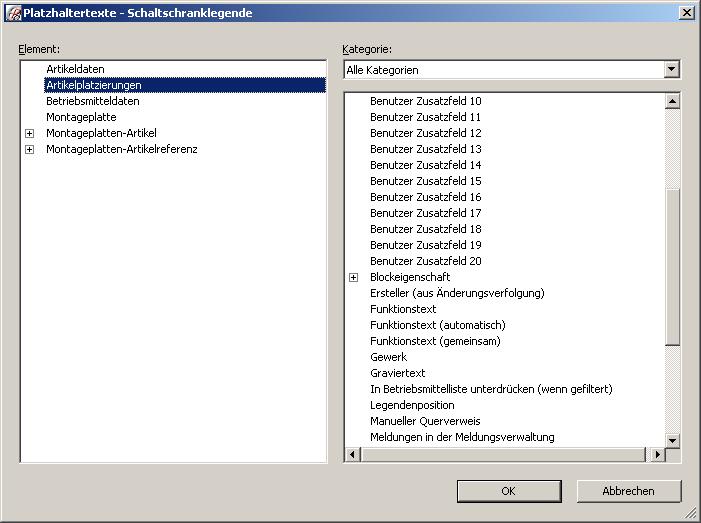Select Ersteller (aus Änderungsverfolgung)

(x=457, y=293)
